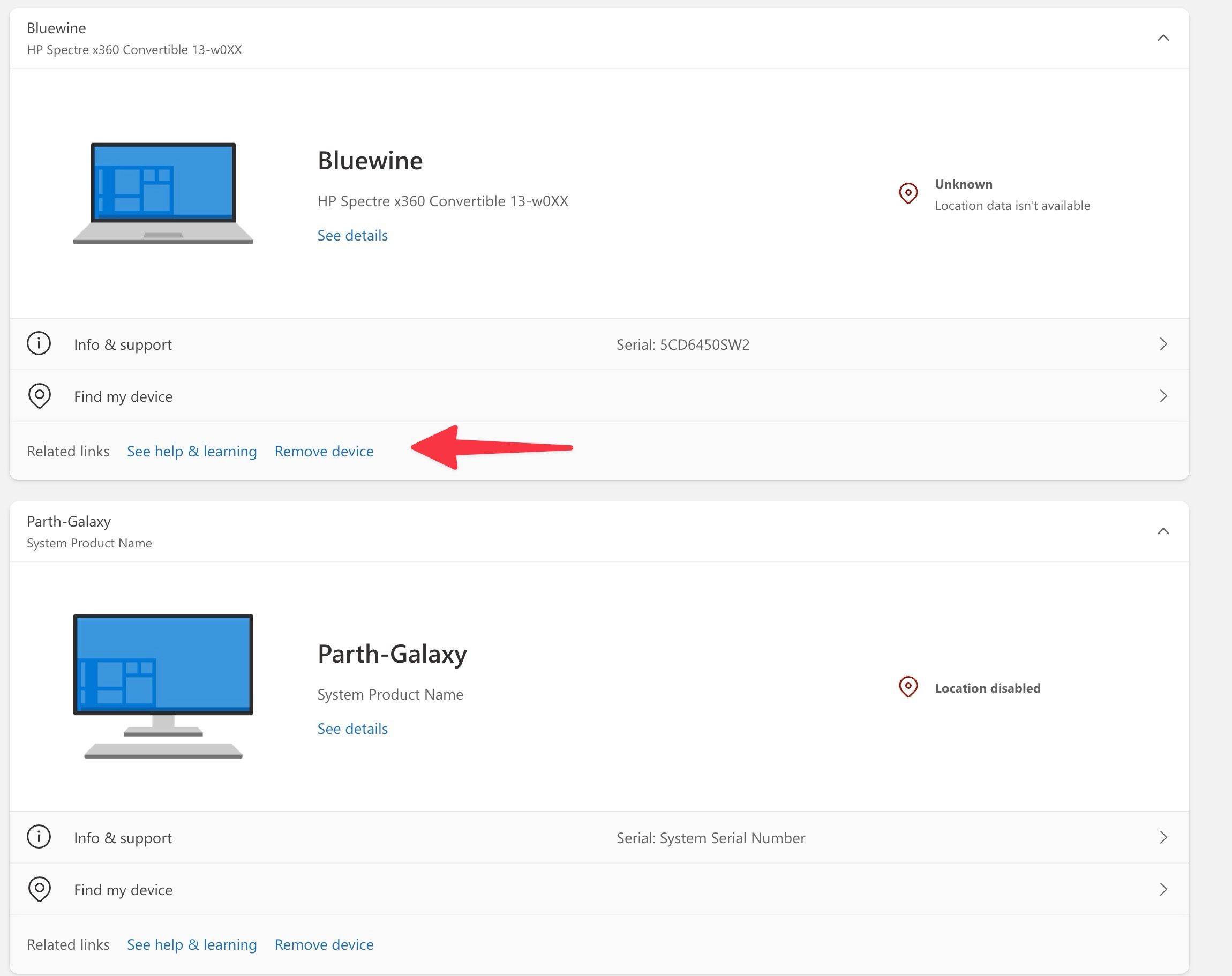Image resolution: width=1232 pixels, height=976 pixels.
Task: Click the Parth-Galaxy title in card header
Action: pos(69,521)
